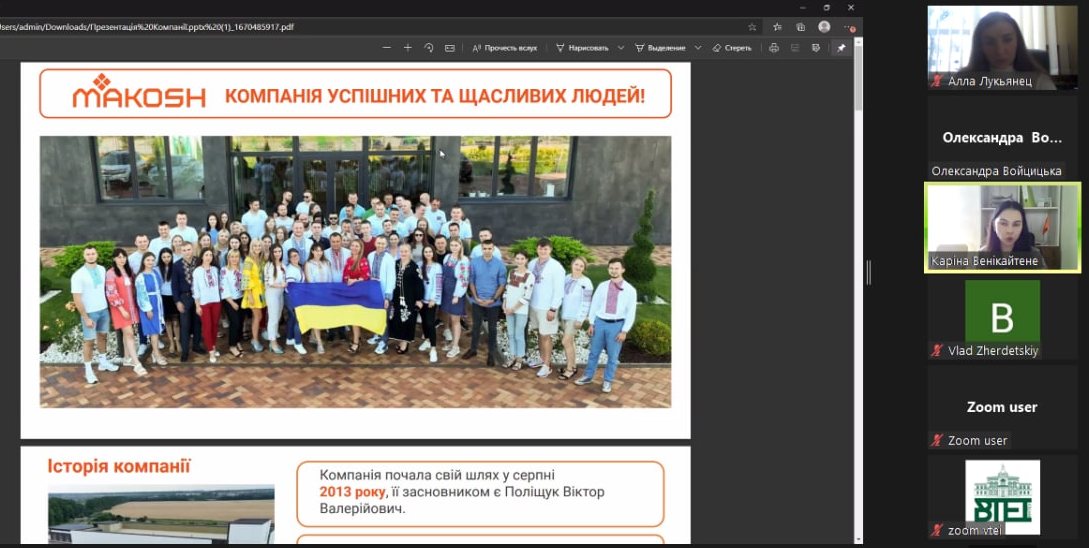
Task: Click the Прочесть вслух button
Action: coord(505,48)
